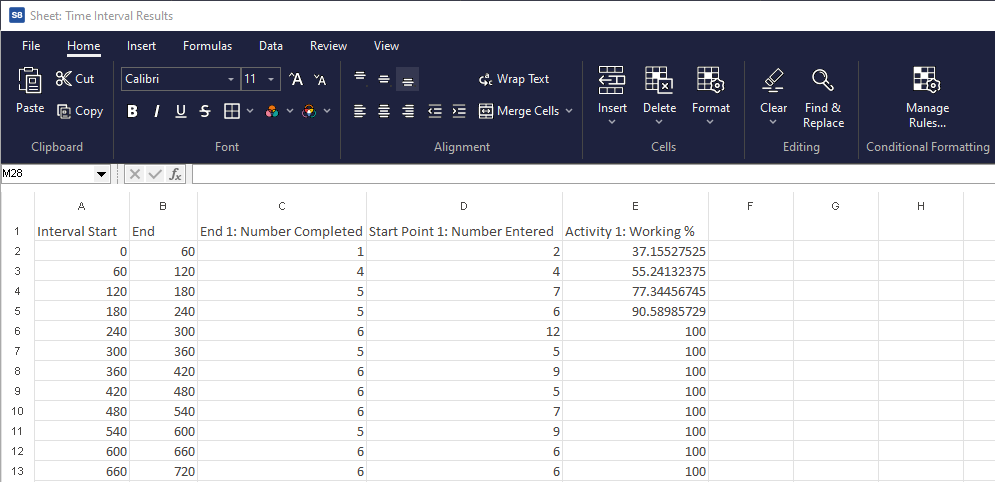Toggle underline formatting

[181, 111]
